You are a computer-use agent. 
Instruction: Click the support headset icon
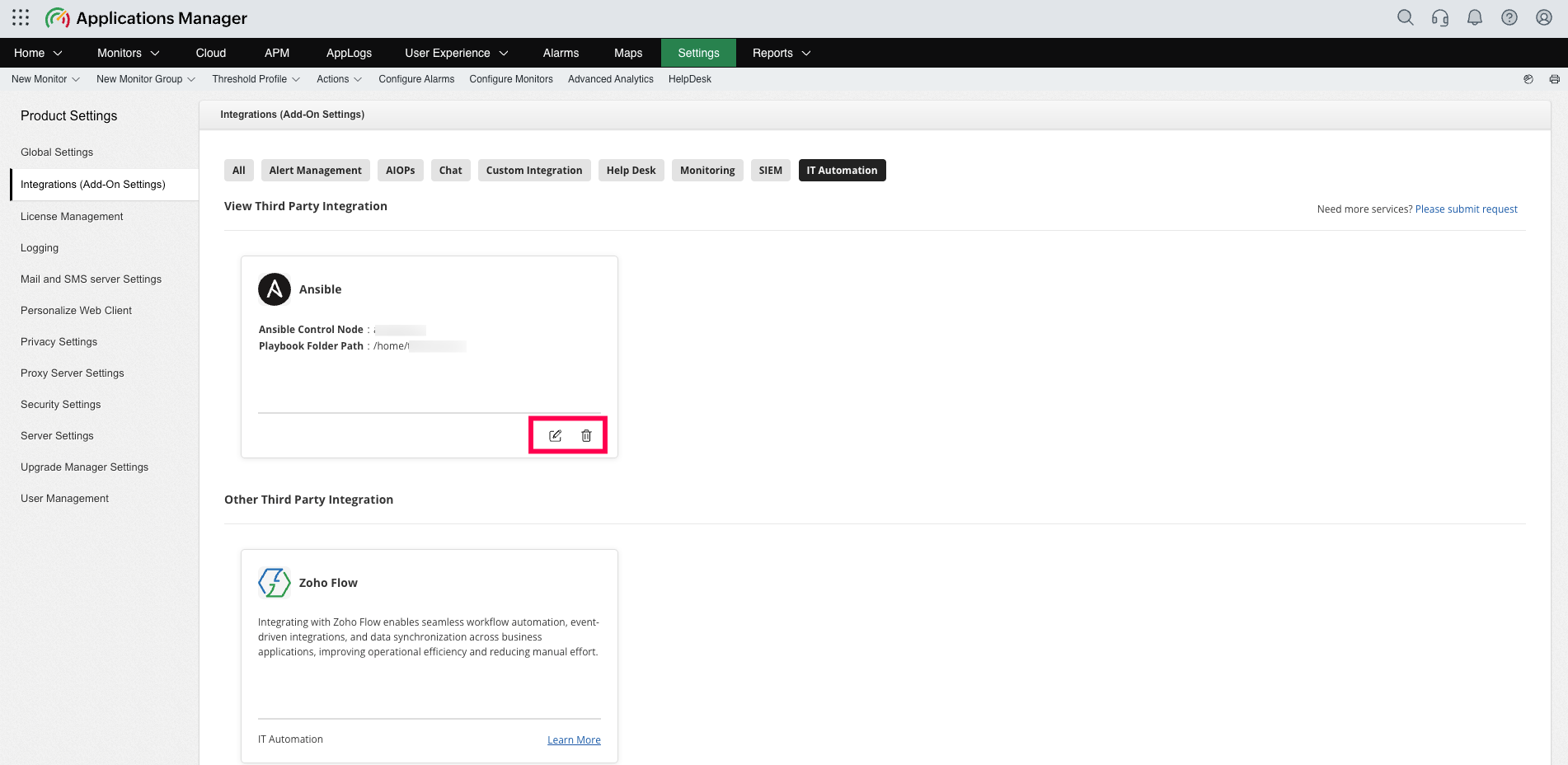1440,17
